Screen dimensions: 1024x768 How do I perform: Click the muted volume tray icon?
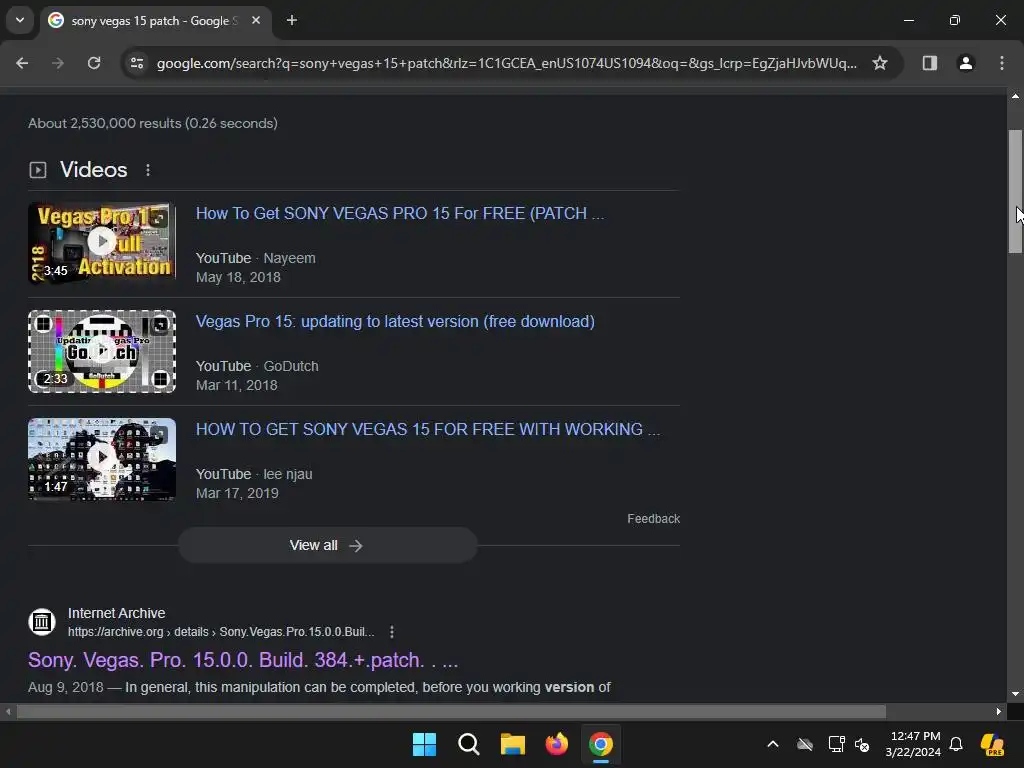(x=862, y=744)
